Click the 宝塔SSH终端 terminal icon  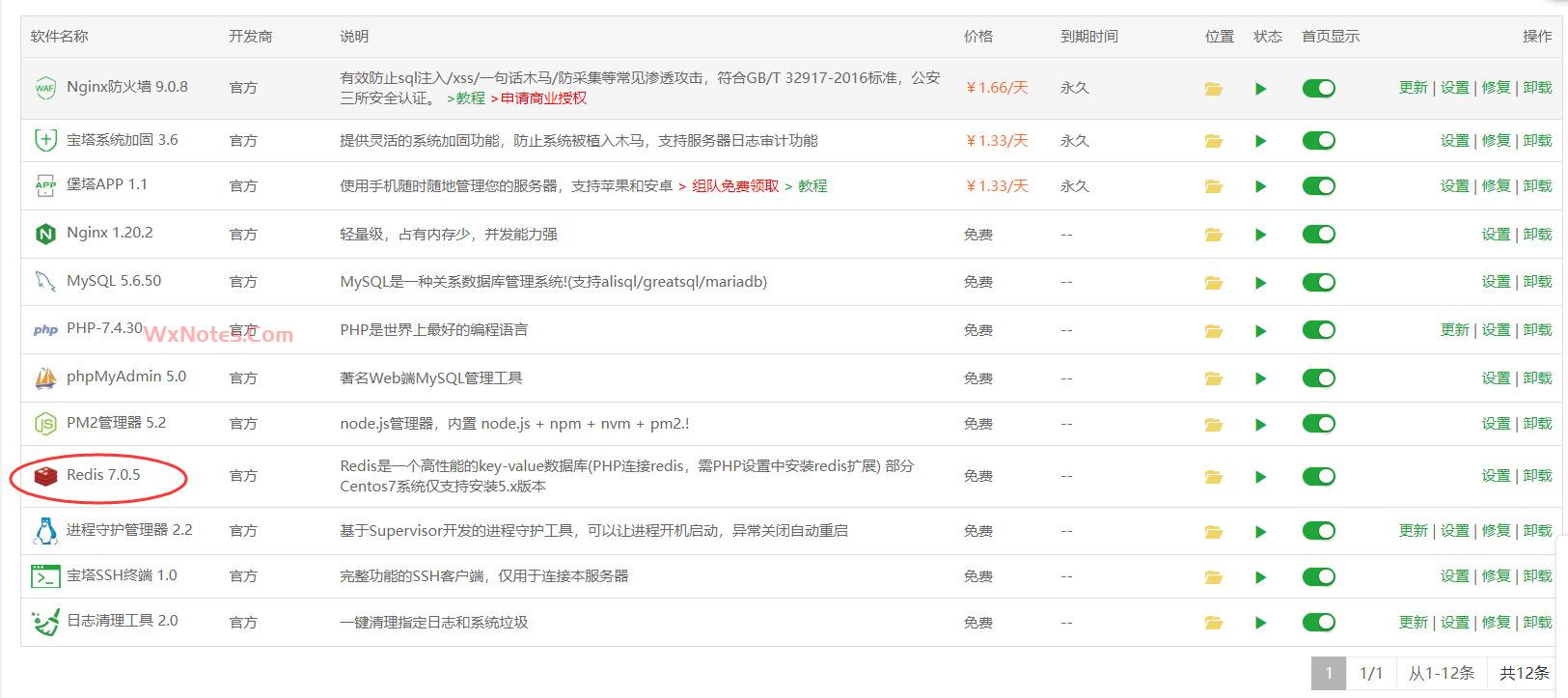click(45, 576)
